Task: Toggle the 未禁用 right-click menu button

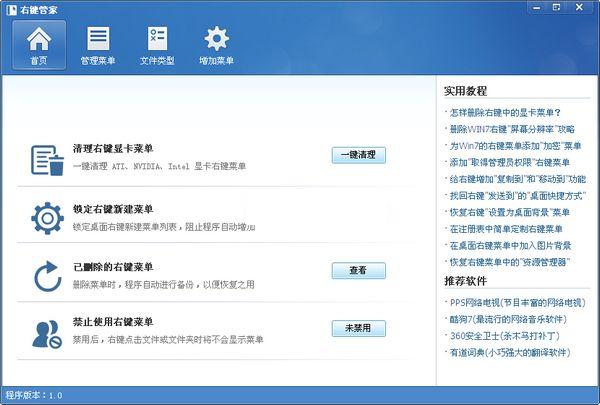Action: tap(358, 328)
